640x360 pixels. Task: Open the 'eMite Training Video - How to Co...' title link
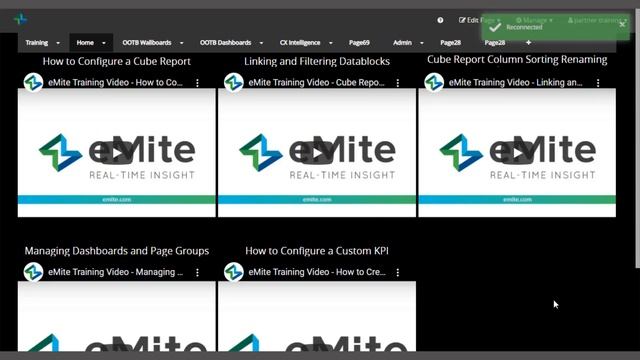point(116,82)
